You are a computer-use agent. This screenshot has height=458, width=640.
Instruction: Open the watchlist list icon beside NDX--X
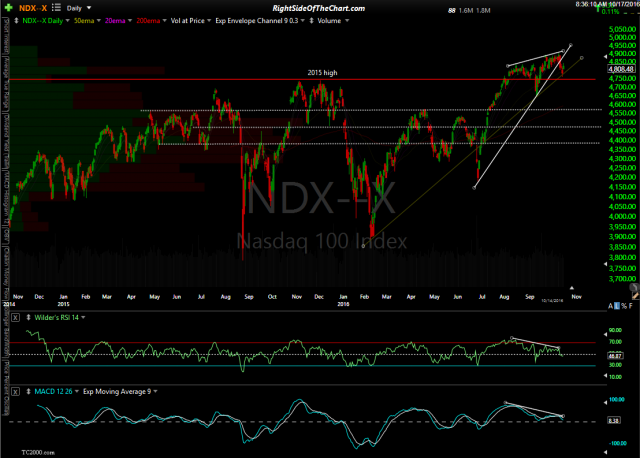[x=56, y=7]
